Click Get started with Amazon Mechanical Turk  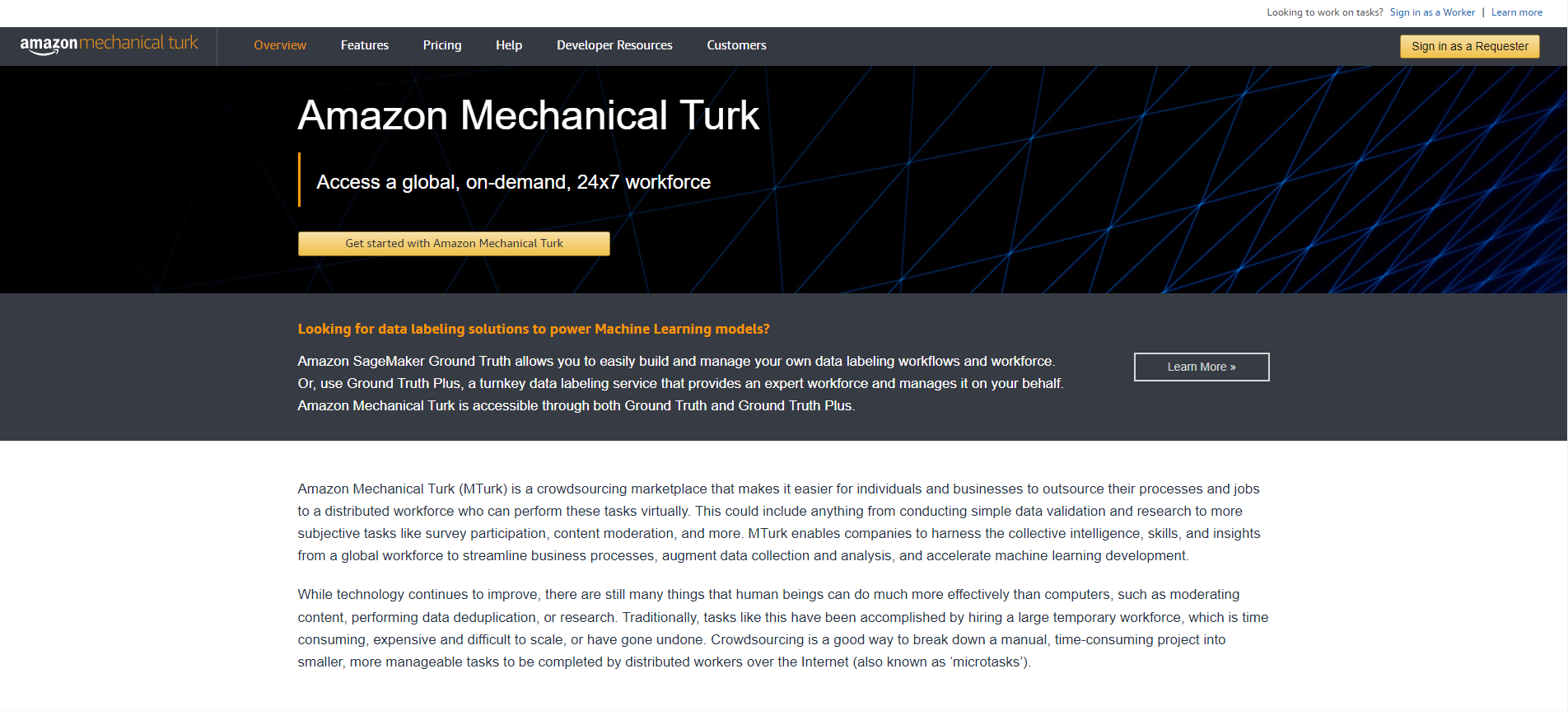click(454, 244)
